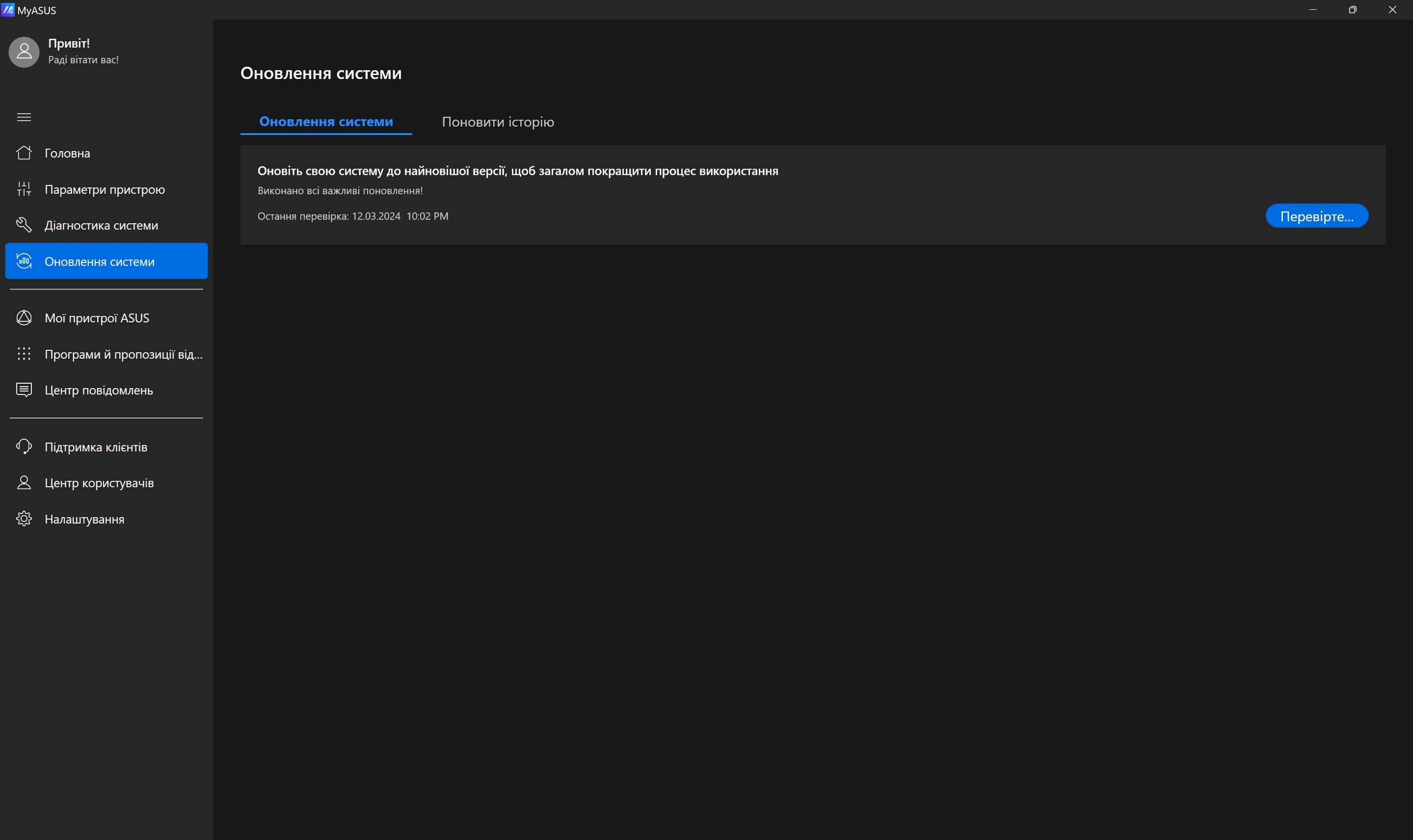This screenshot has height=840, width=1413.
Task: Select the Оновлення системи sidebar label
Action: click(x=100, y=262)
